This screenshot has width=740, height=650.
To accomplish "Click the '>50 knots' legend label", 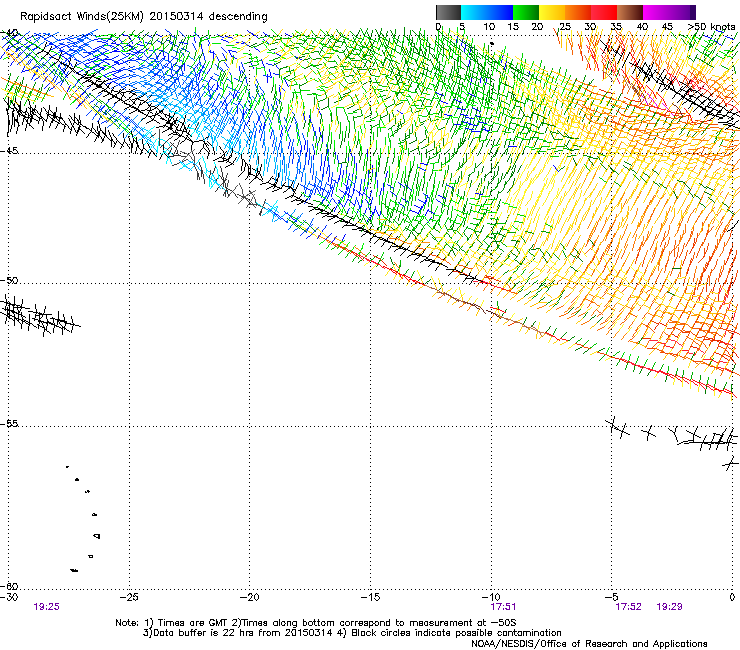I will tap(711, 27).
